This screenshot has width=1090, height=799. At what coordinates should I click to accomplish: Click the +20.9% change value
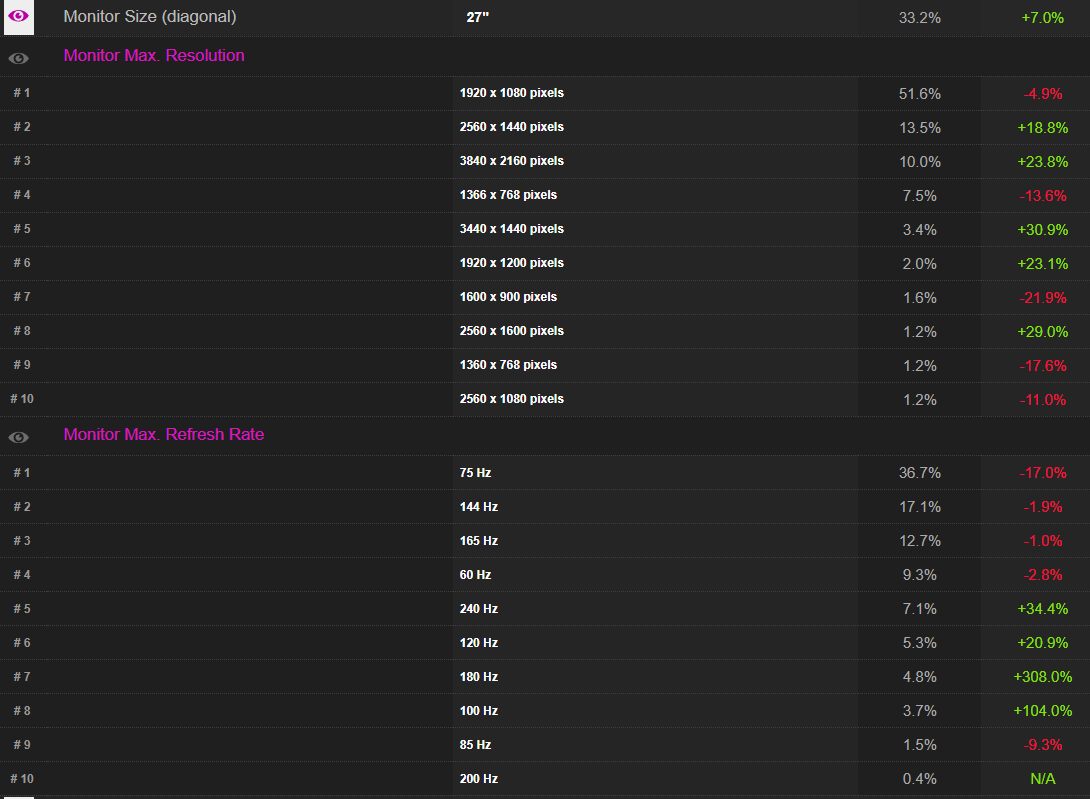click(1042, 644)
